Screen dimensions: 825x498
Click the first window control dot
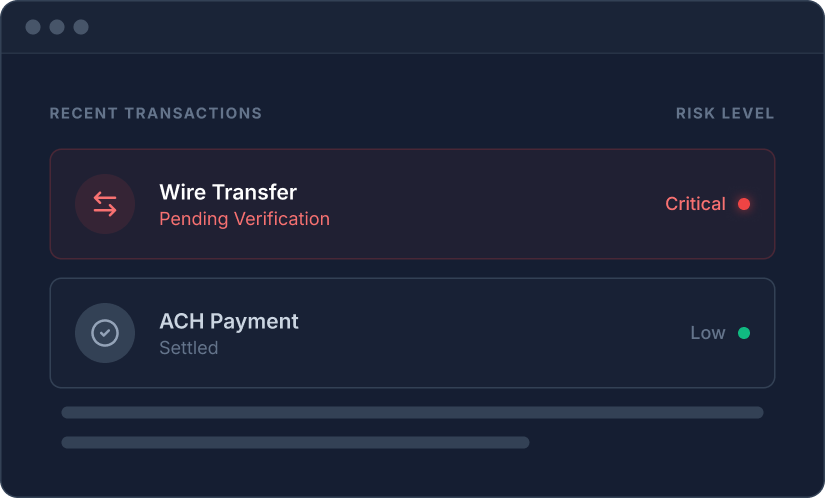pos(33,27)
